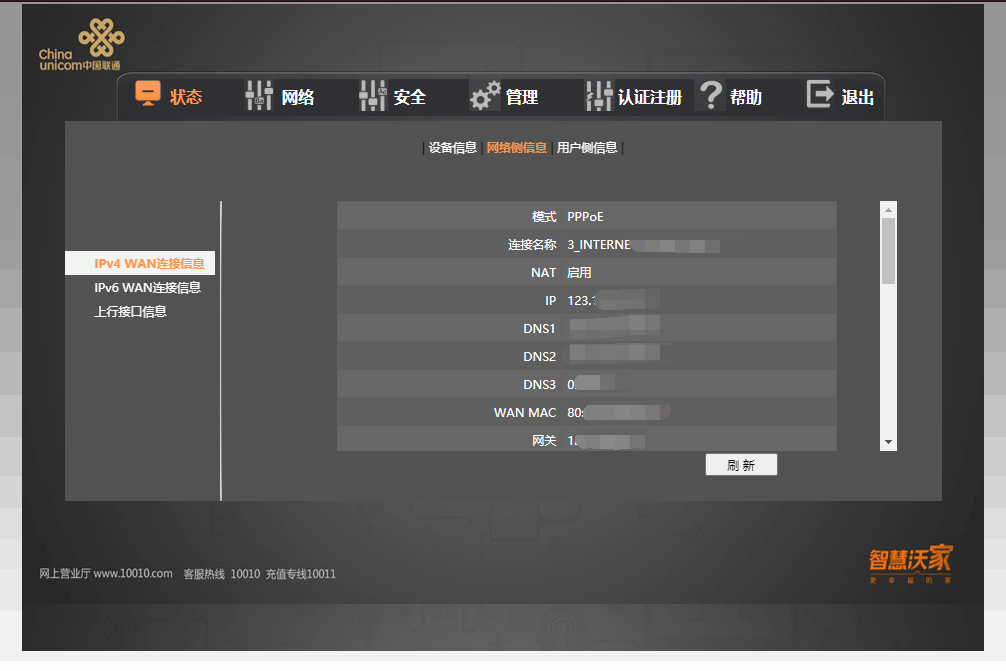Click the monitor icon for 状态
This screenshot has height=671, width=1006.
pyautogui.click(x=148, y=94)
